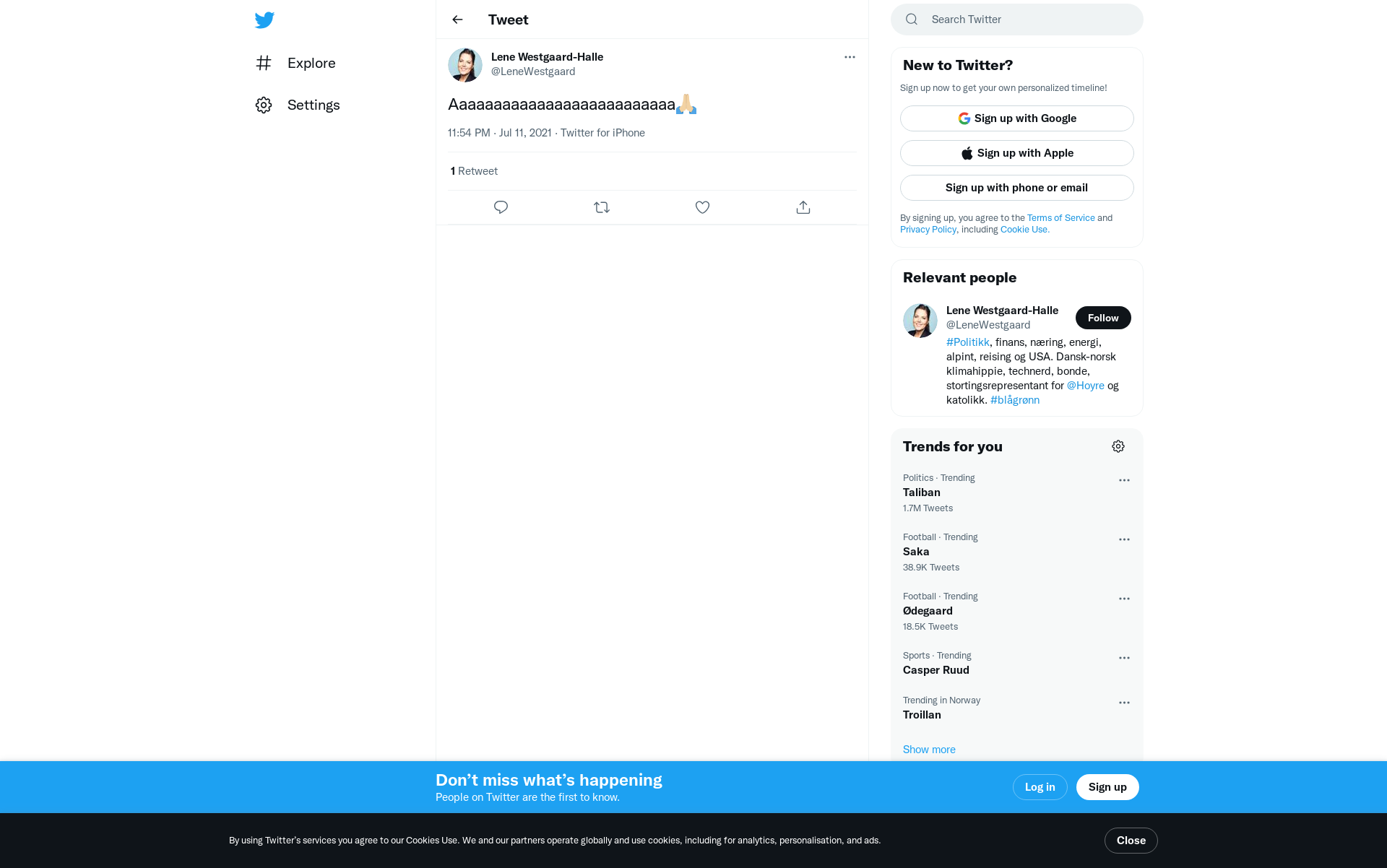
Task: Open Settings in the sidebar
Action: click(298, 105)
